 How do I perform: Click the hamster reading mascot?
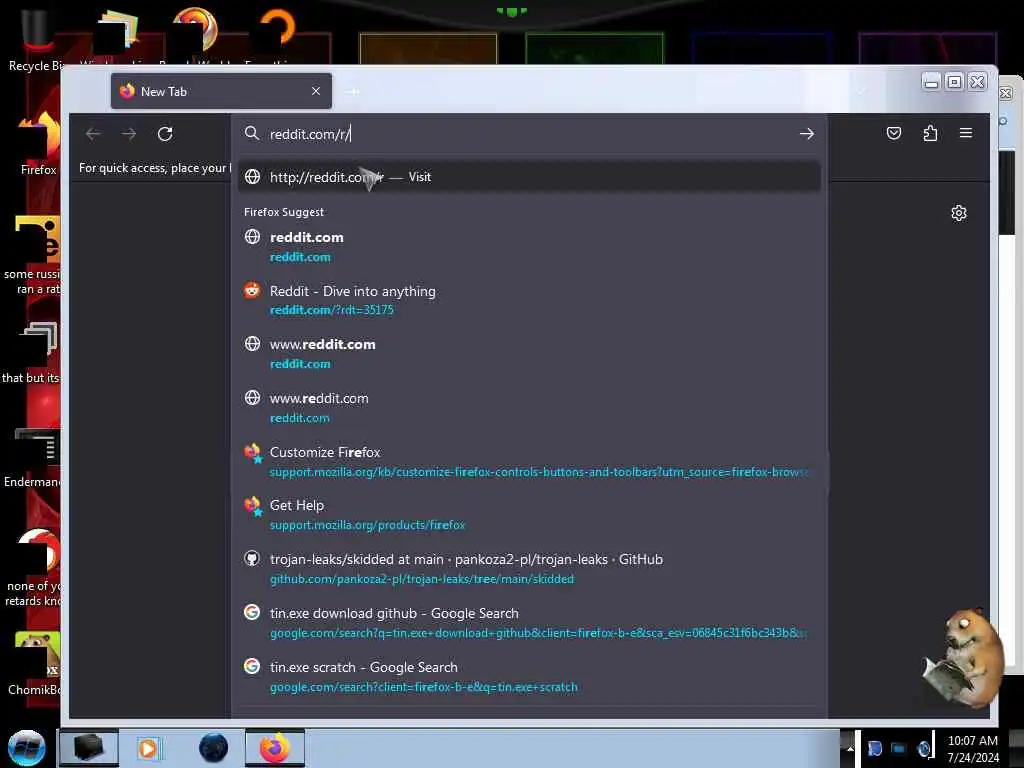pyautogui.click(x=962, y=660)
